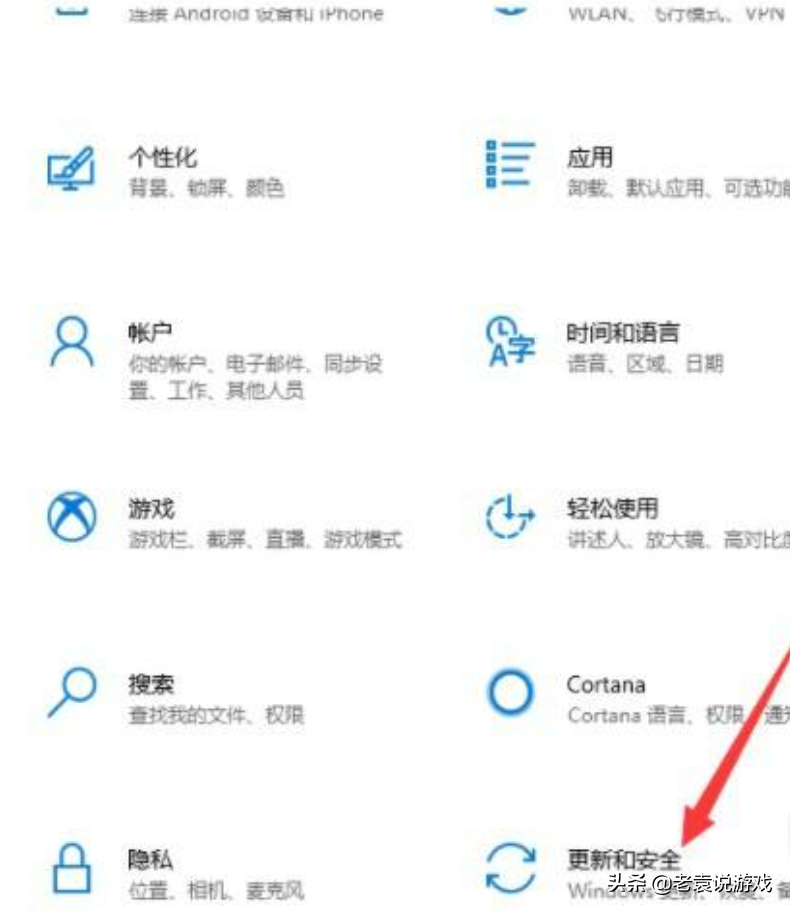The image size is (790, 911).
Task: Open the Cortana circle icon
Action: 510,692
